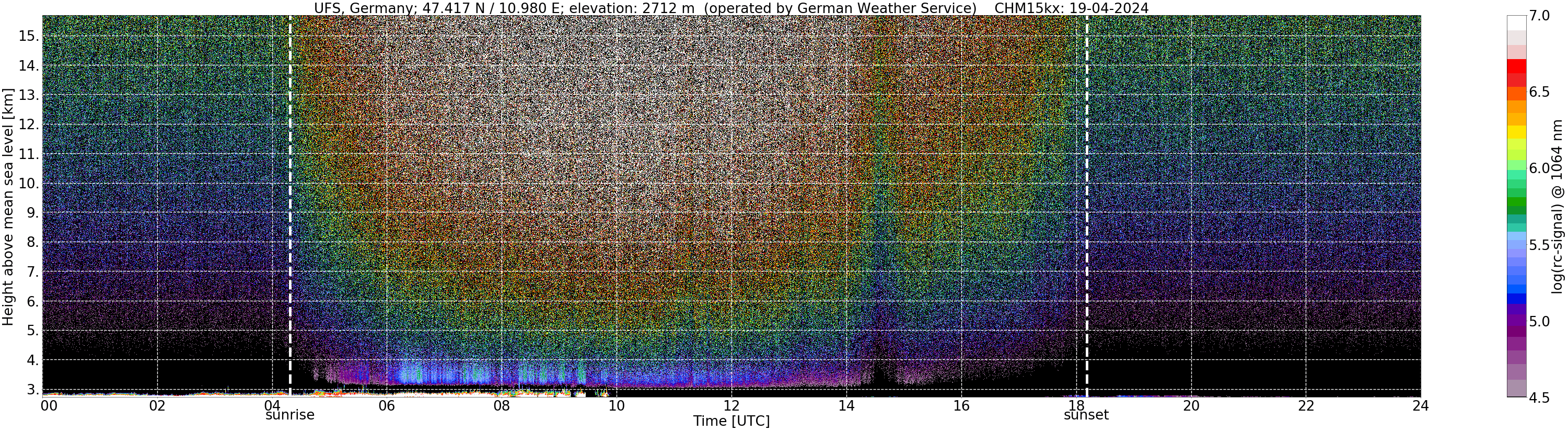Click the time axis tick label '02'
The height and width of the screenshot is (431, 1568).
tap(157, 406)
